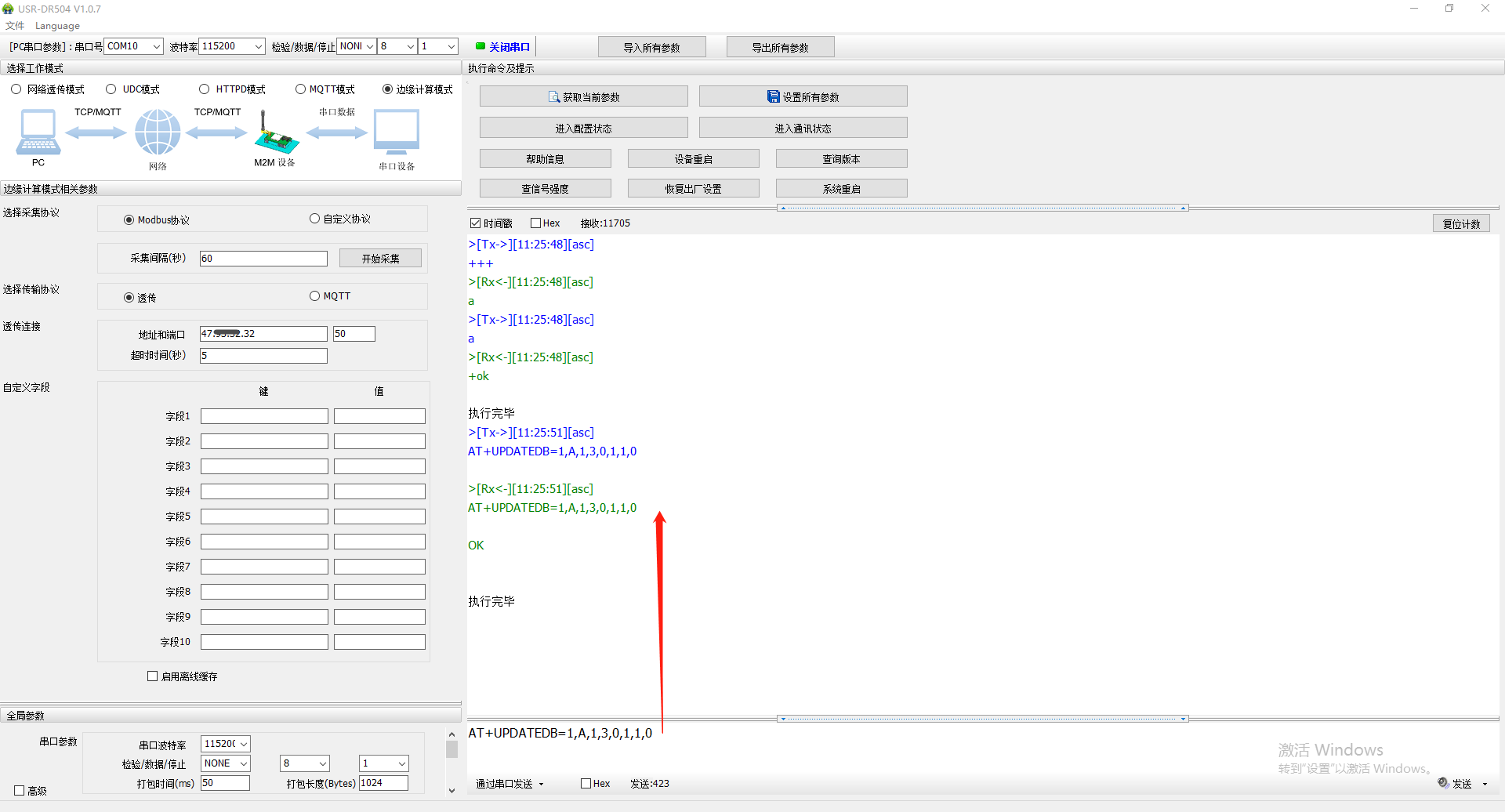Screen dimensions: 1505x812
Task: Click the Get Current Parameters (获取当前参数) button
Action: click(583, 97)
